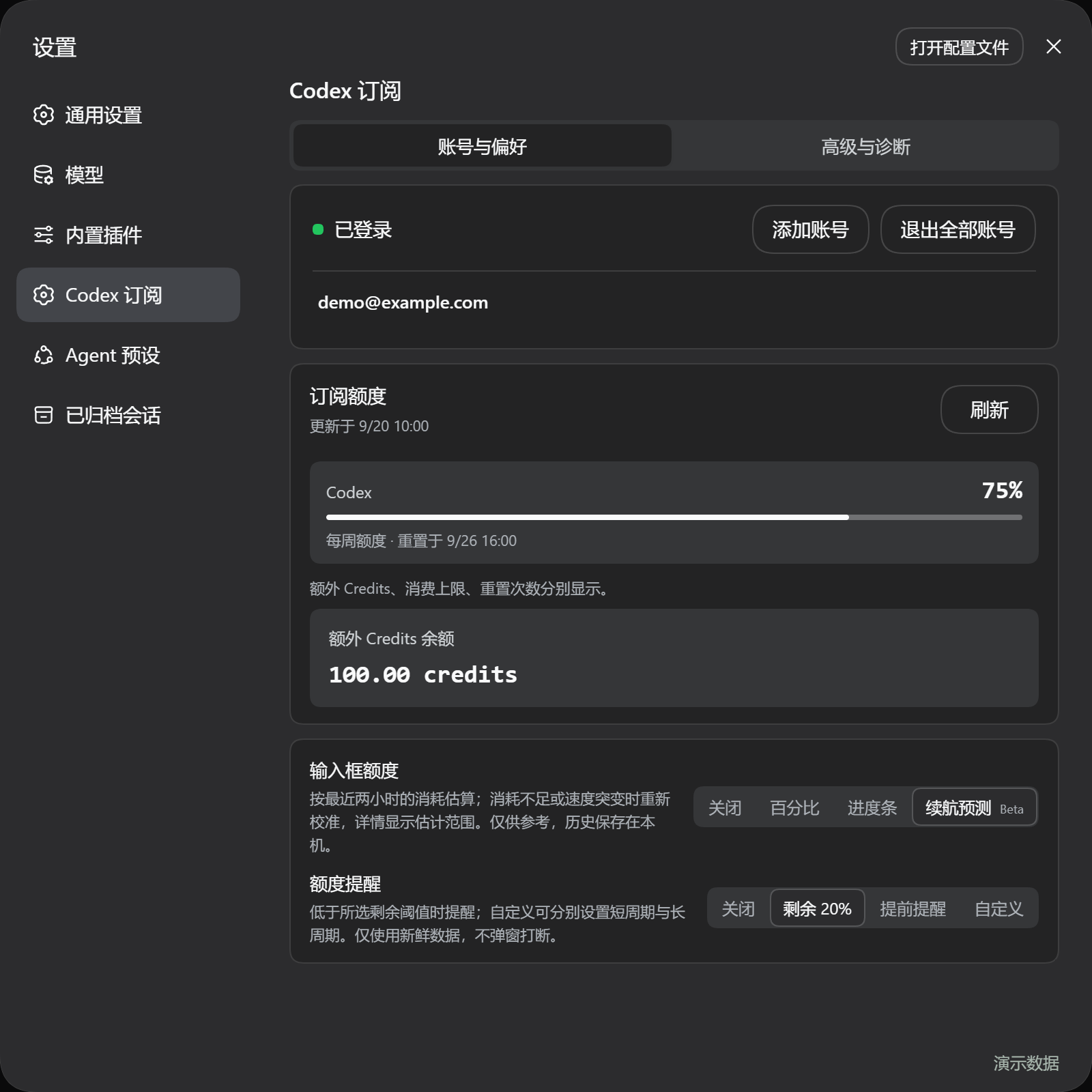Viewport: 1092px width, 1092px height.
Task: Open the 模型 settings section
Action: (128, 175)
